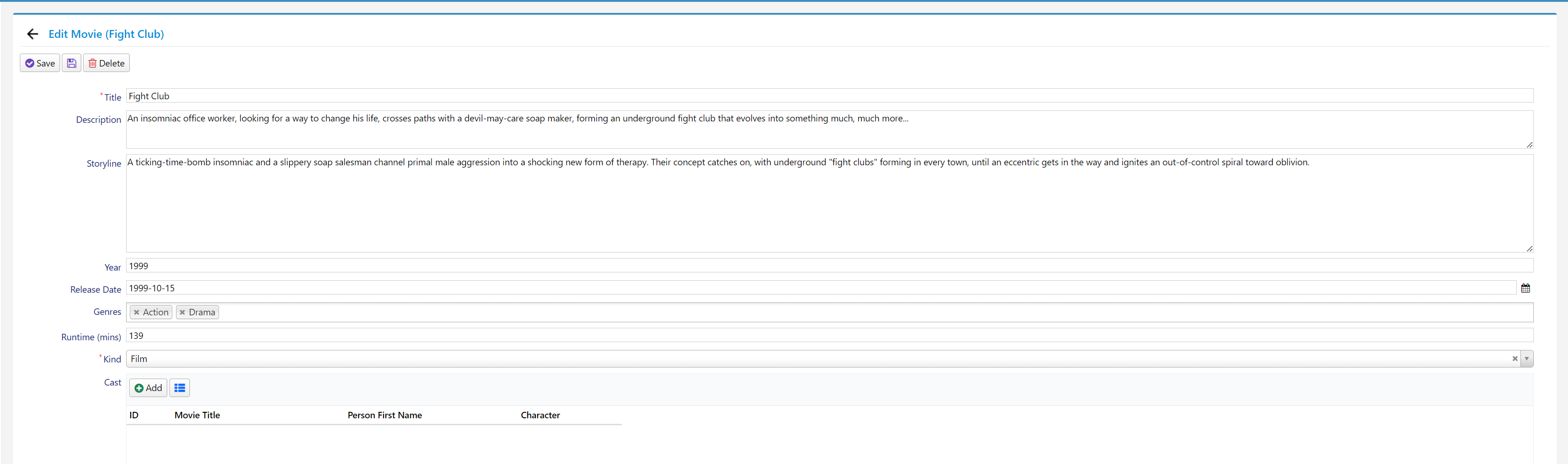Click inside the Genres multi-select box
The height and width of the screenshot is (464, 1568).
coord(829,313)
